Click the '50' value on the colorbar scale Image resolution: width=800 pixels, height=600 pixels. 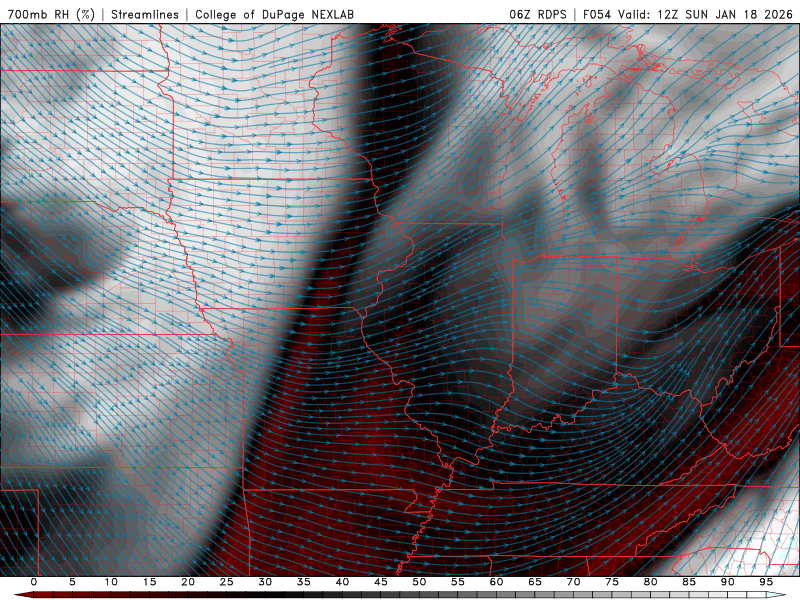[x=419, y=582]
